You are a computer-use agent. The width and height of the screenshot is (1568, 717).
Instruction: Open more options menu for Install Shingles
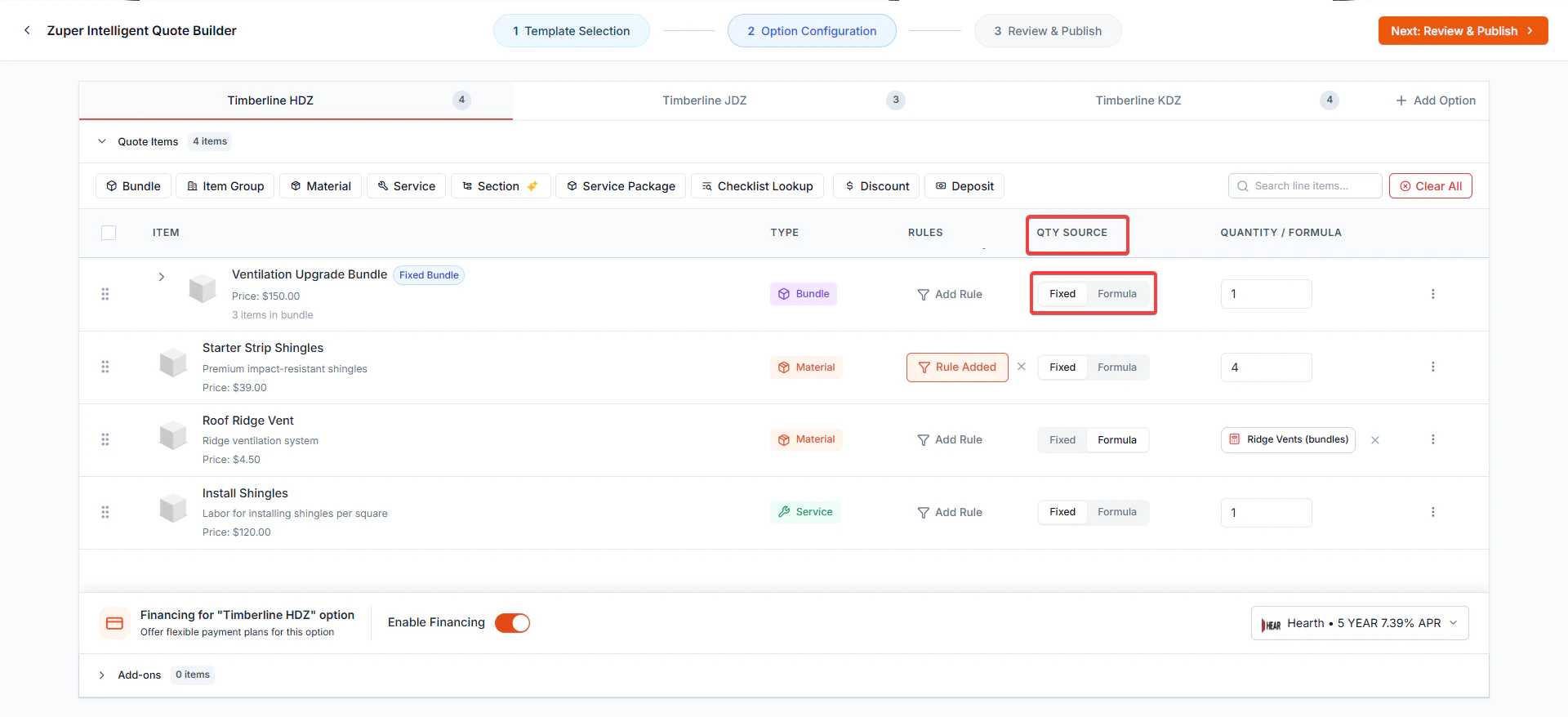[1432, 512]
